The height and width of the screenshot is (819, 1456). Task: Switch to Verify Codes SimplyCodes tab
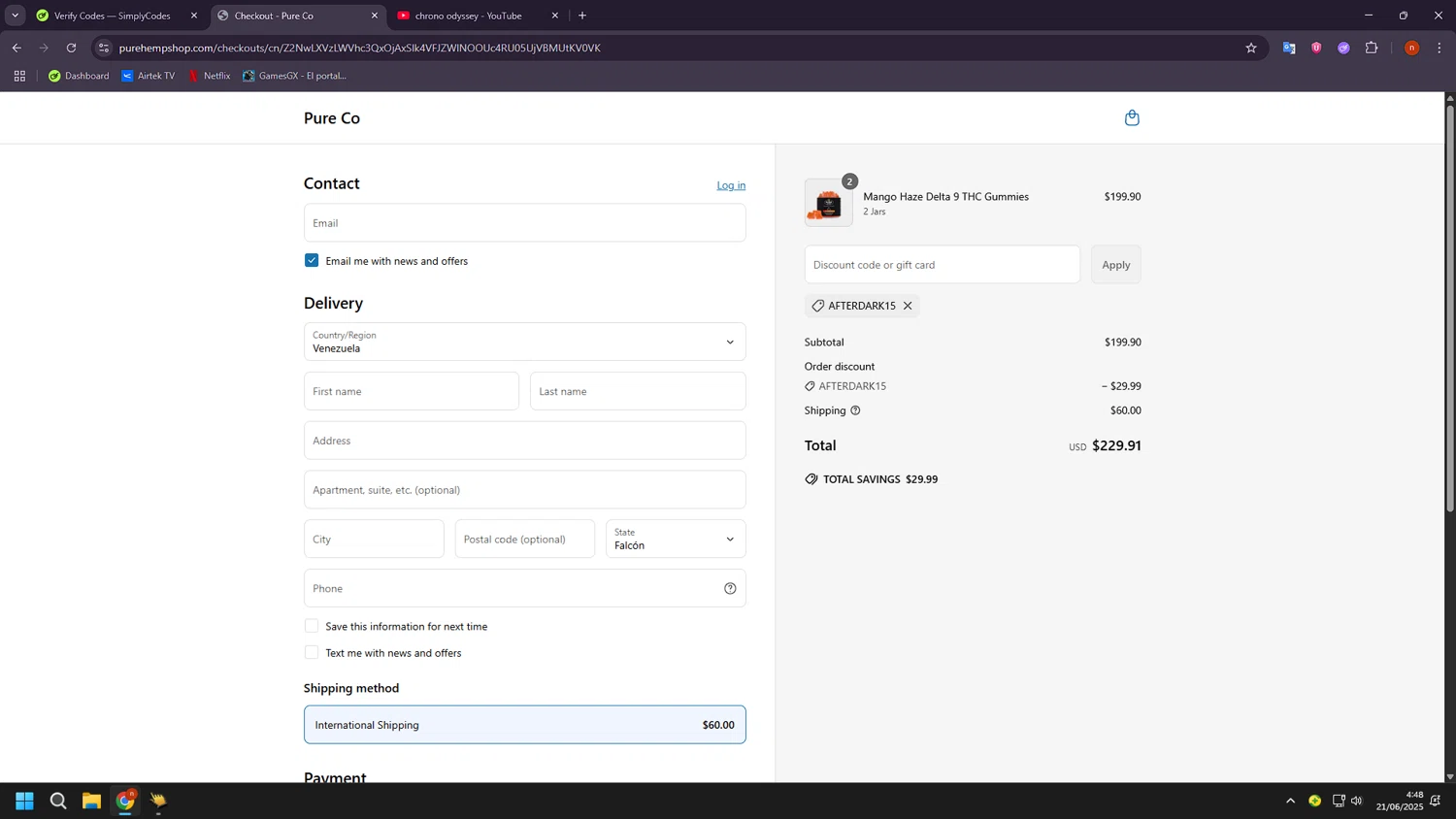[x=112, y=16]
